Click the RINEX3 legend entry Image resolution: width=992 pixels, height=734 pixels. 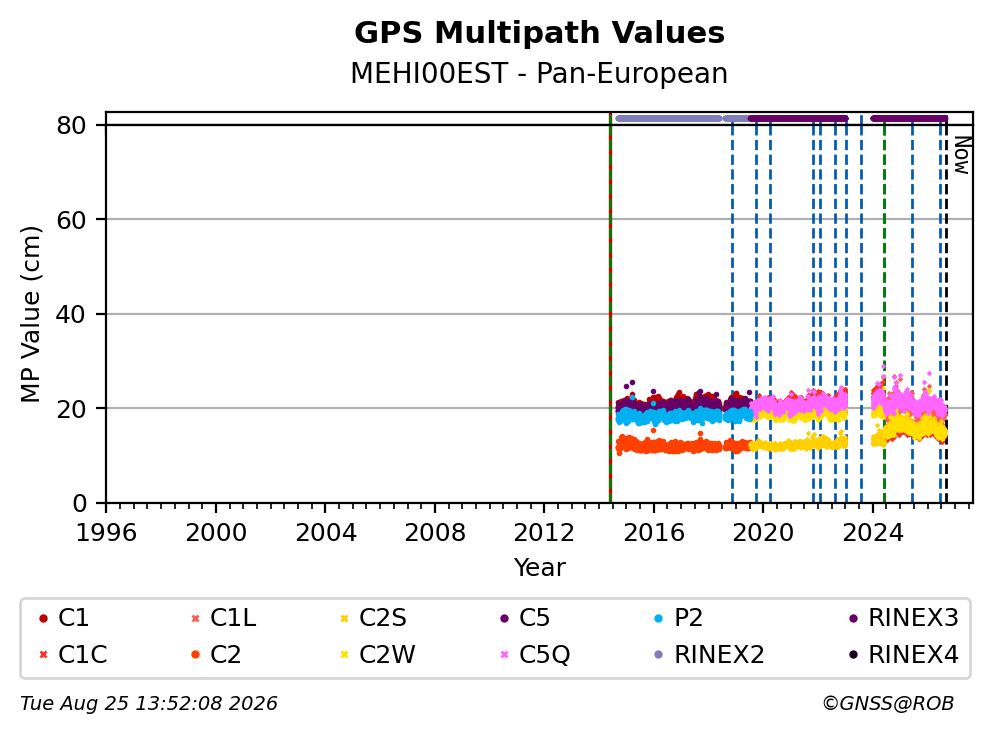click(x=903, y=618)
